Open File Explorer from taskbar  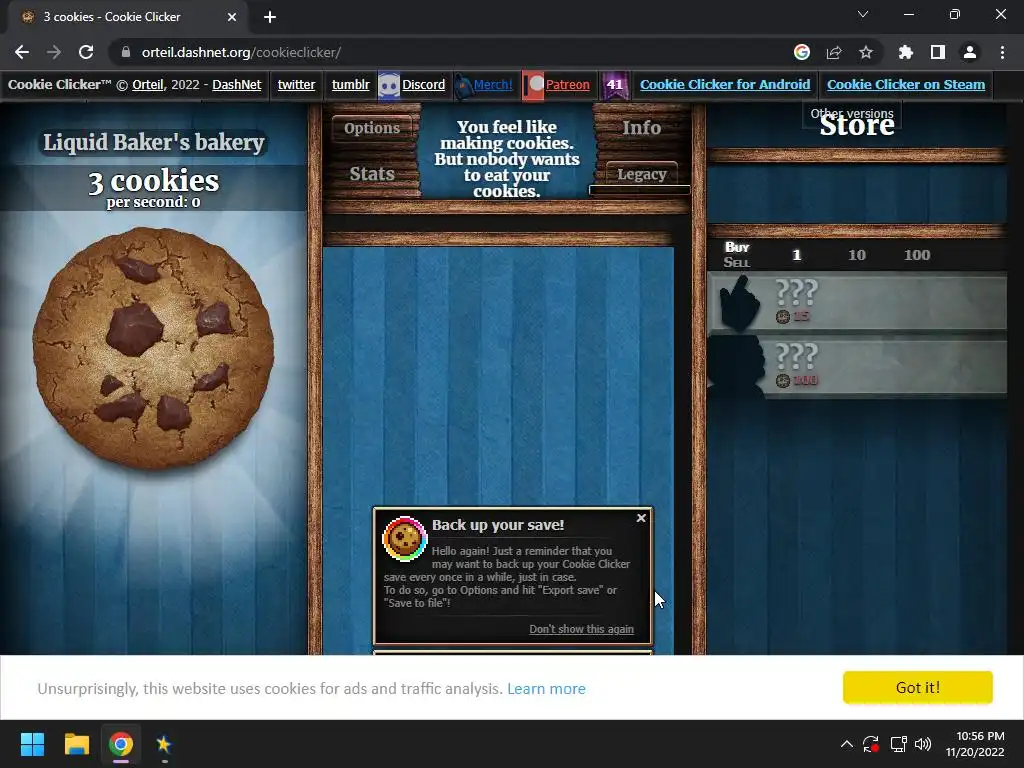point(76,744)
